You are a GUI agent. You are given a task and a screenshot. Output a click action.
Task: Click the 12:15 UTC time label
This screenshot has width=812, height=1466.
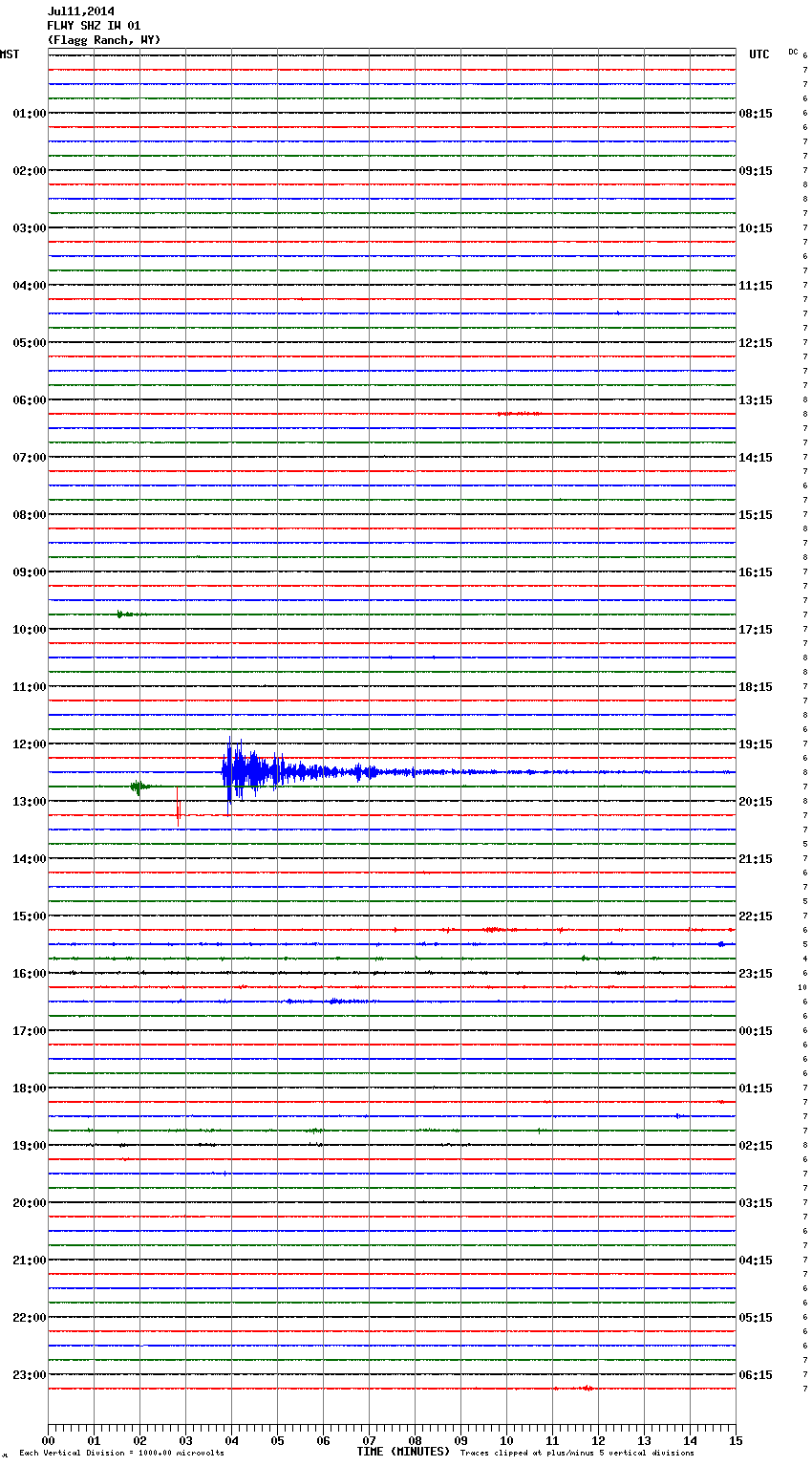pyautogui.click(x=756, y=343)
